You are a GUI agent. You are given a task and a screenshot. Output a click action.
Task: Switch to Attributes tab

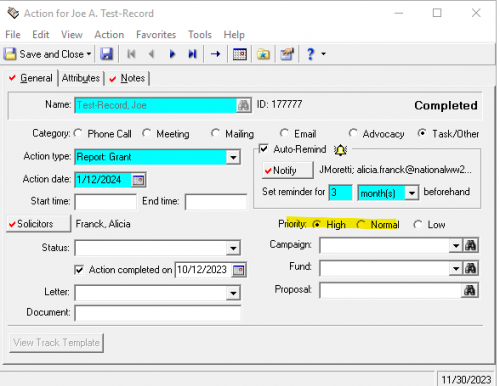tap(81, 78)
